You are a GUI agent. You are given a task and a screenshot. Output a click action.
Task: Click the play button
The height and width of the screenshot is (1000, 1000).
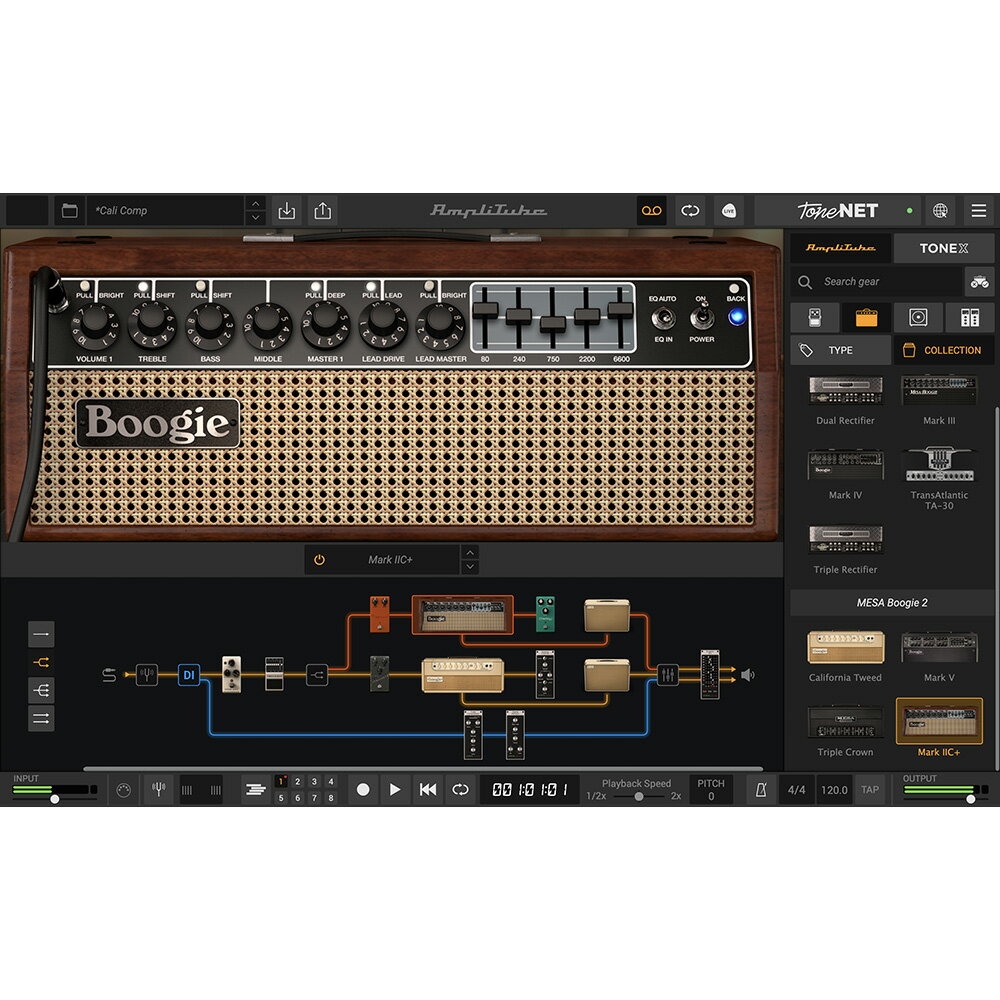395,790
